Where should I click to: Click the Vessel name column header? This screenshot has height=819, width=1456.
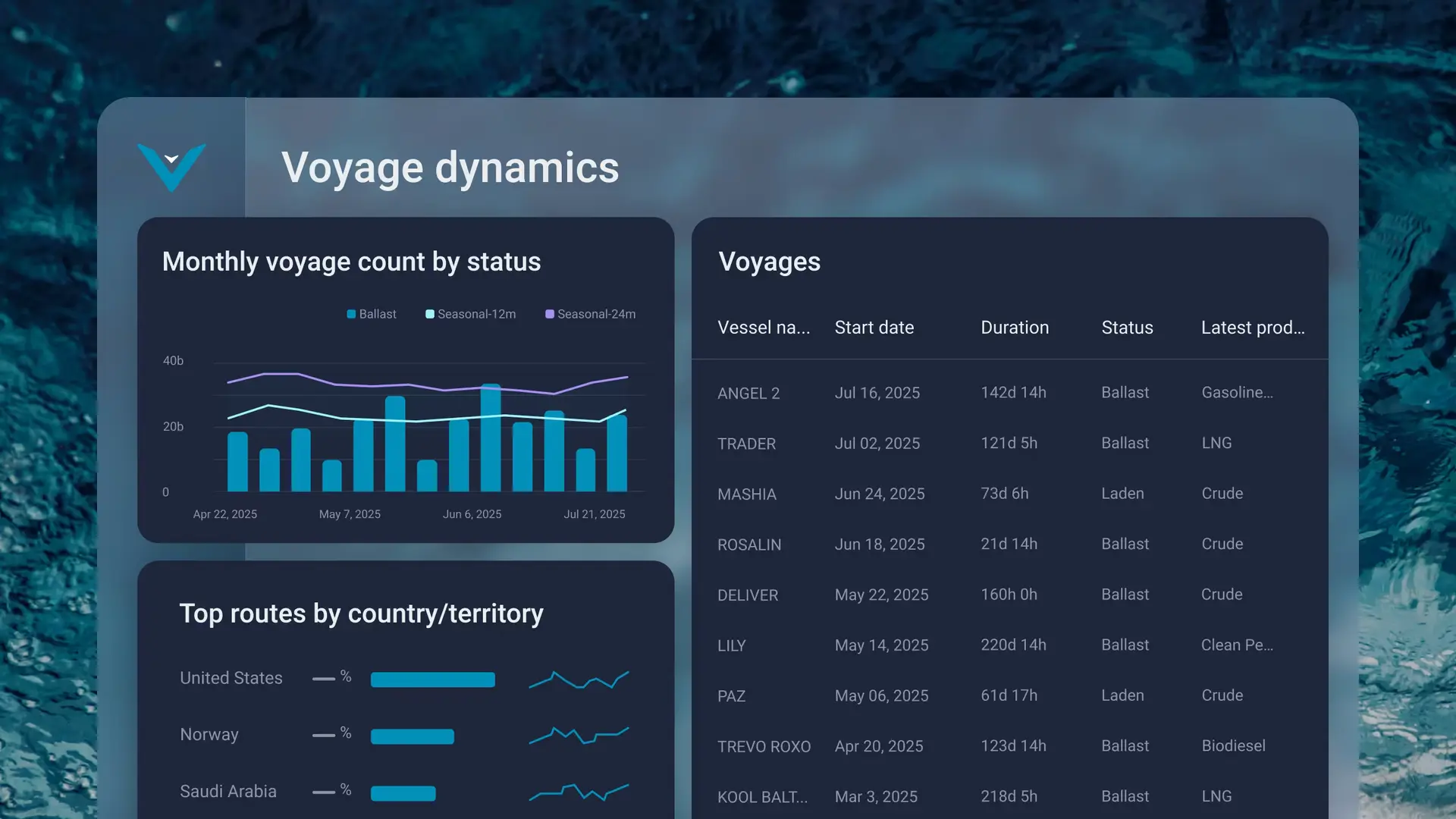point(763,328)
